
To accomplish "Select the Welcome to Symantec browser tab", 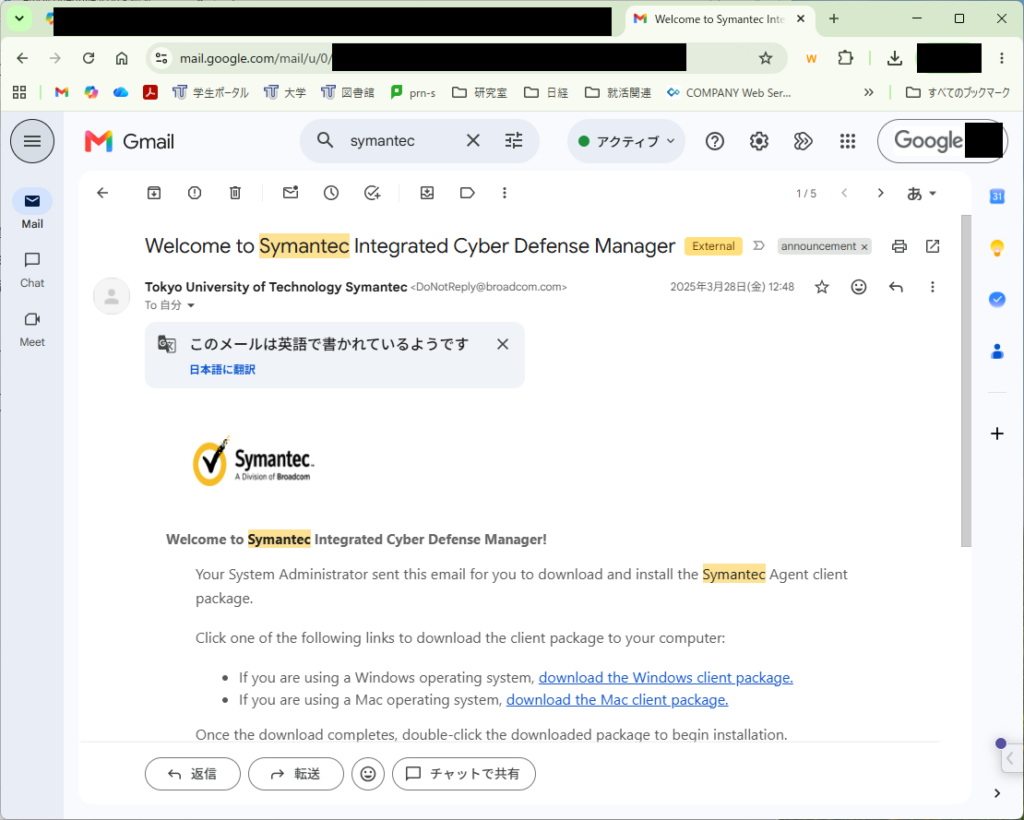I will pyautogui.click(x=720, y=19).
